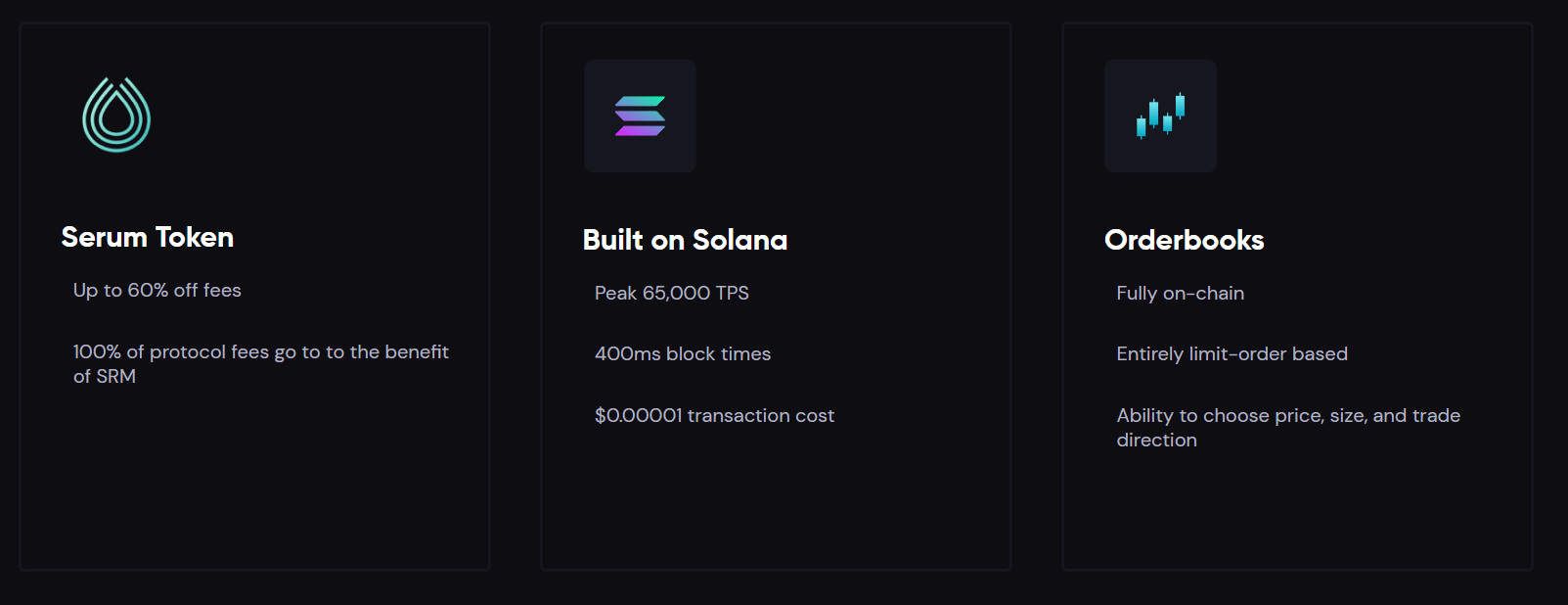This screenshot has width=1568, height=605.
Task: Select the Built on Solana heading
Action: [685, 240]
